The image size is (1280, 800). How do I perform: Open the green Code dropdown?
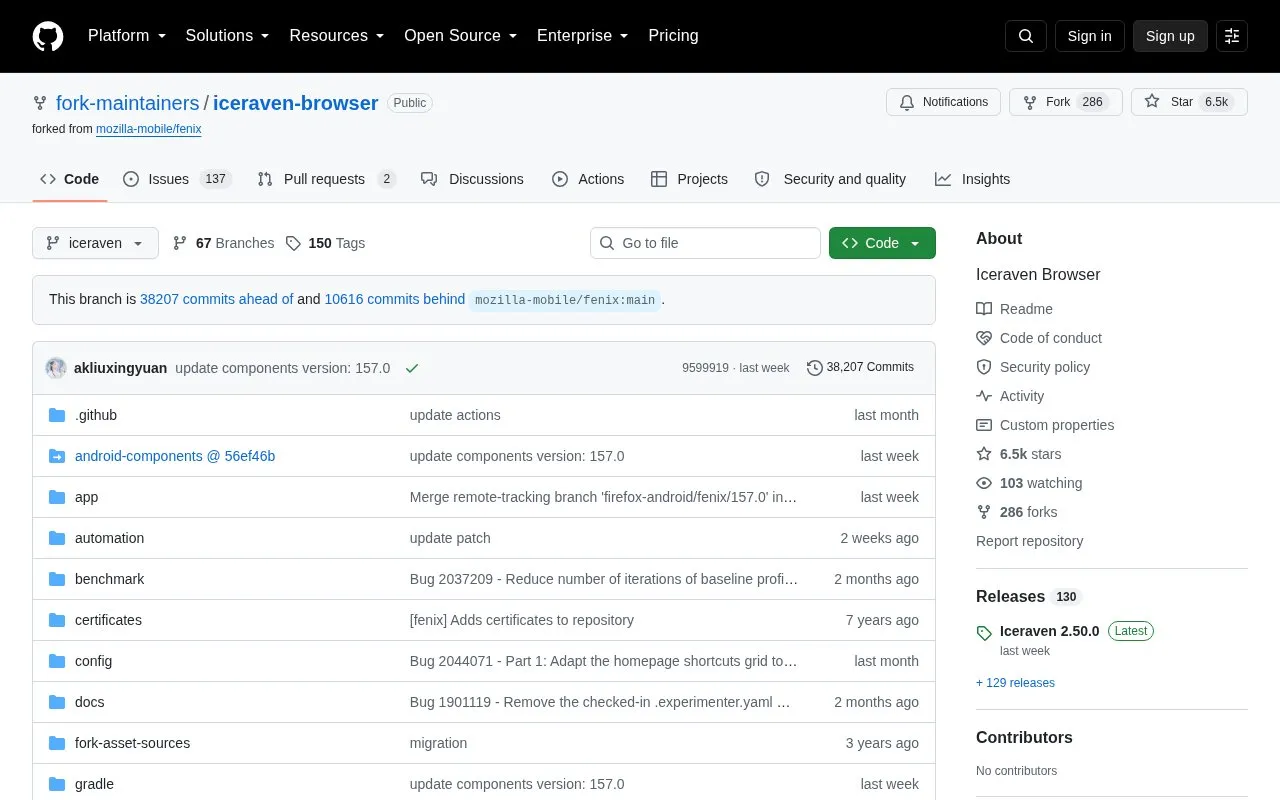(x=882, y=243)
